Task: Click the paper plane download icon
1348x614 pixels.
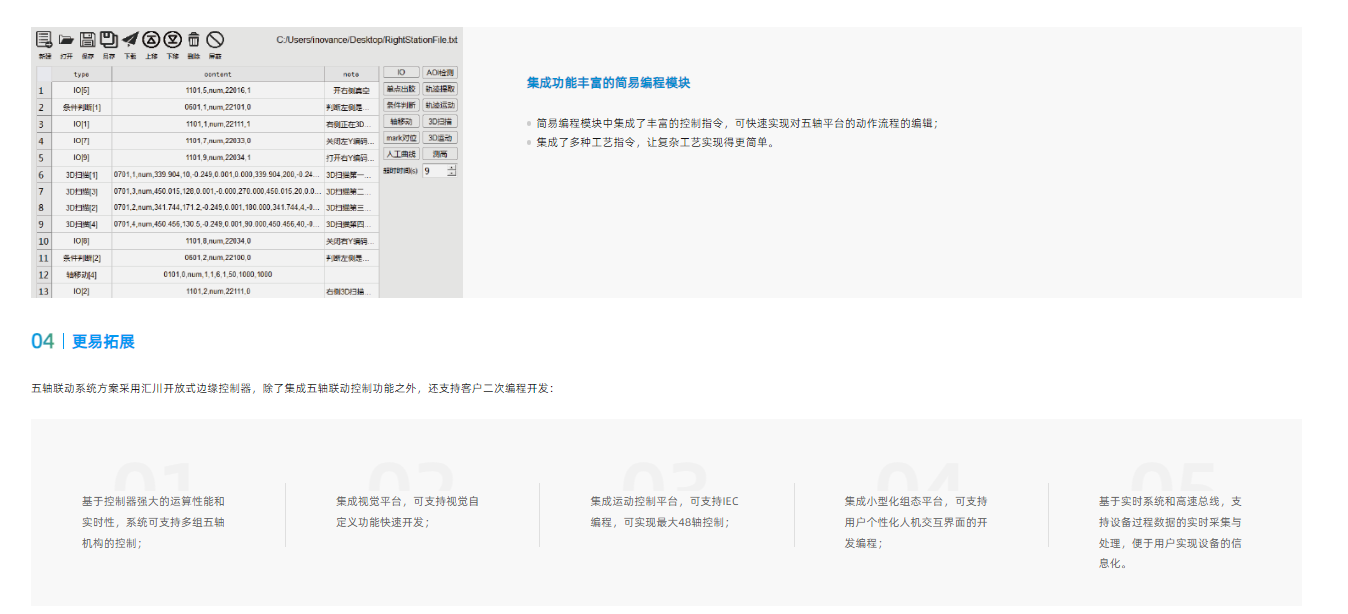Action: point(130,41)
